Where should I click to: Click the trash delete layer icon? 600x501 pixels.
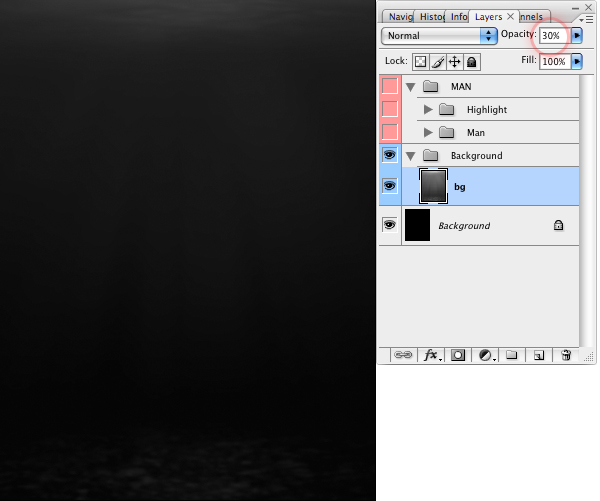click(566, 355)
